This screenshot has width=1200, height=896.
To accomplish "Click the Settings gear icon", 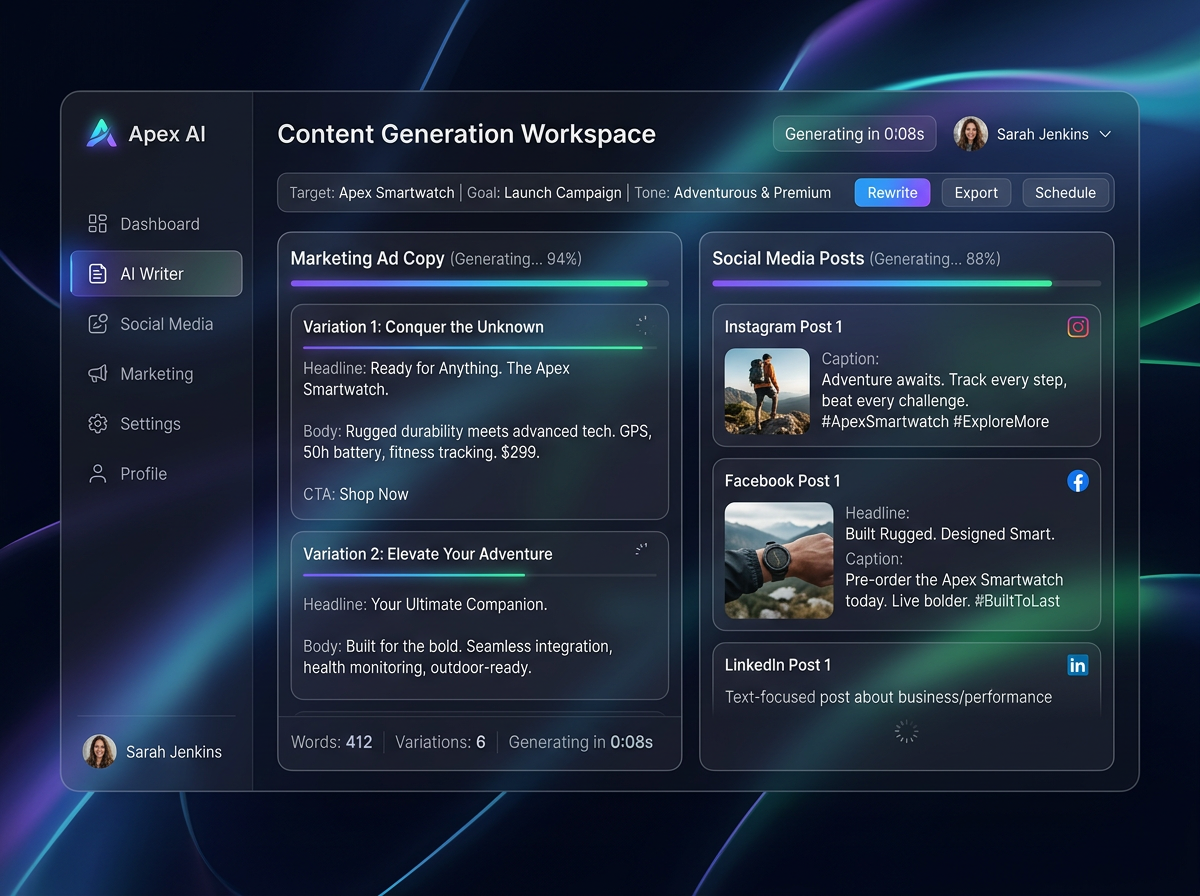I will coord(97,423).
